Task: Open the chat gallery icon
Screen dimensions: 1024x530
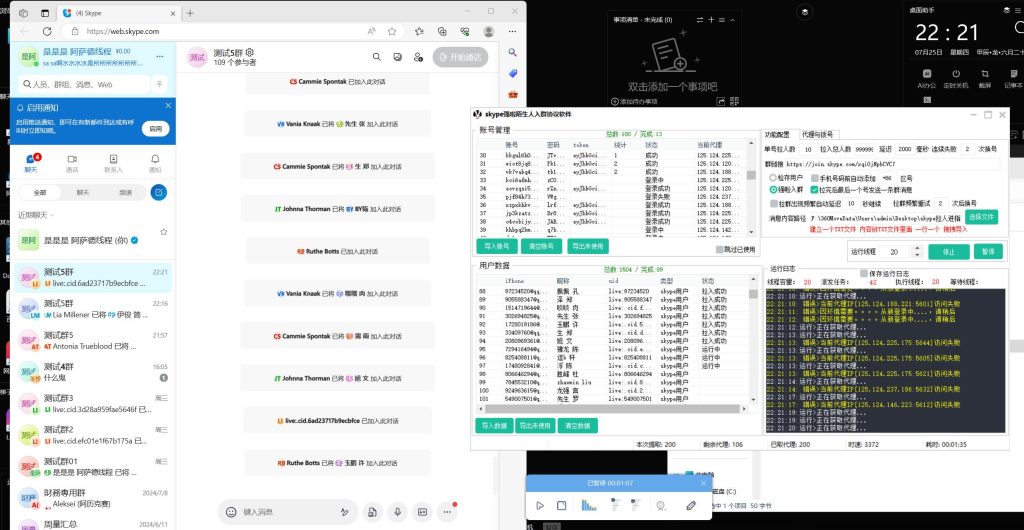Action: click(398, 57)
